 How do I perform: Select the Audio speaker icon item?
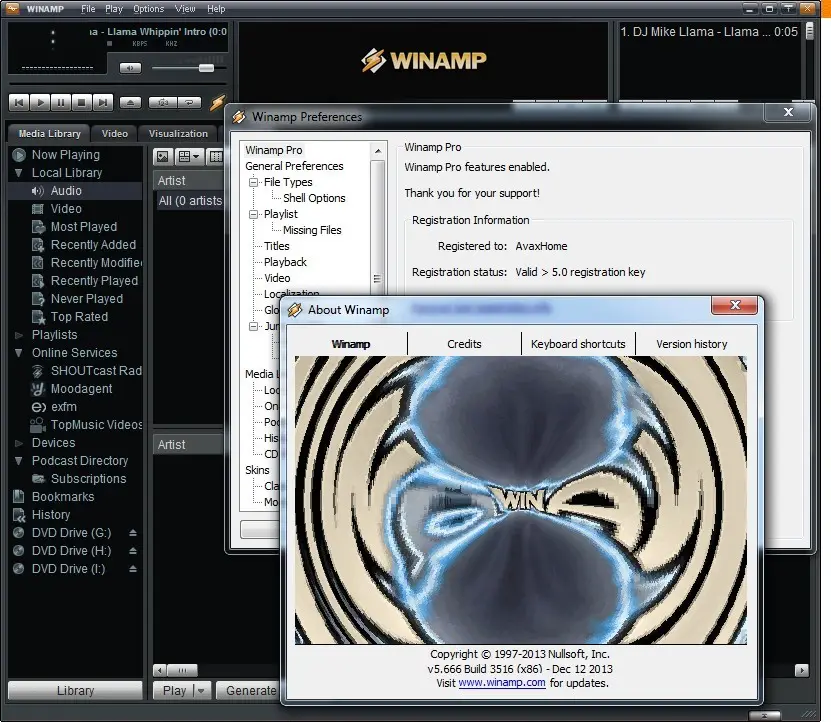pyautogui.click(x=38, y=191)
